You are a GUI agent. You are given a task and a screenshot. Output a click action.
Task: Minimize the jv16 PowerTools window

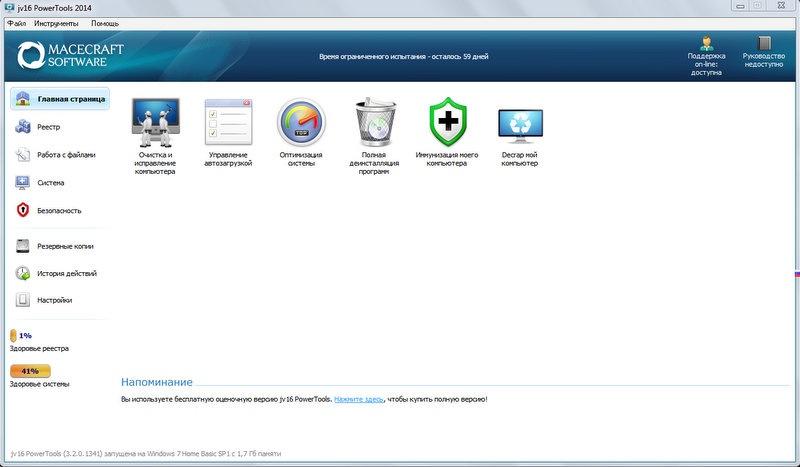click(740, 6)
